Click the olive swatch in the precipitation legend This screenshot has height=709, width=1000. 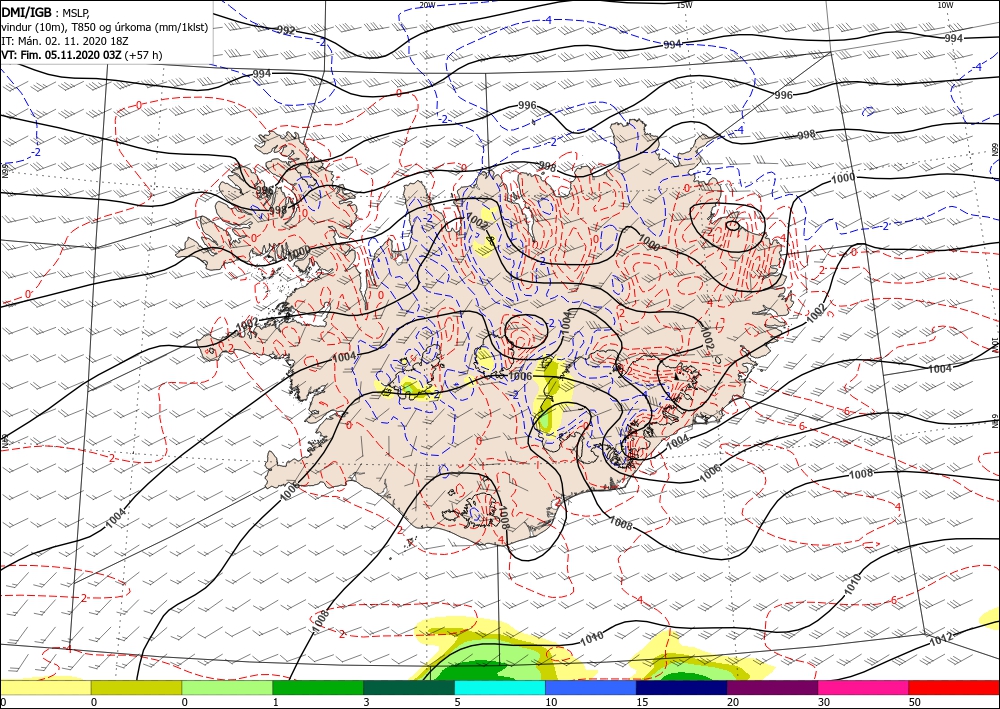click(136, 687)
